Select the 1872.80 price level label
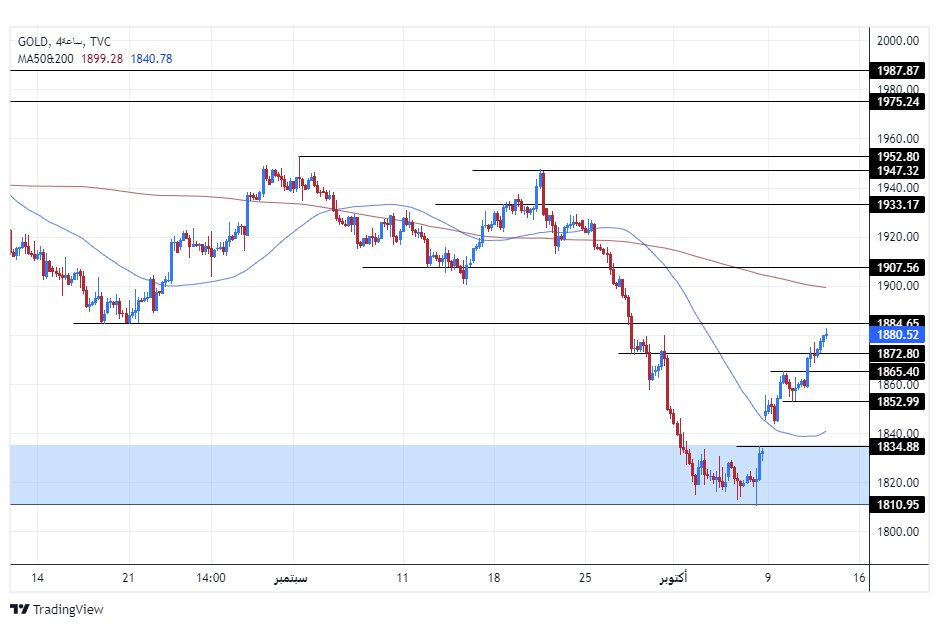 point(897,353)
